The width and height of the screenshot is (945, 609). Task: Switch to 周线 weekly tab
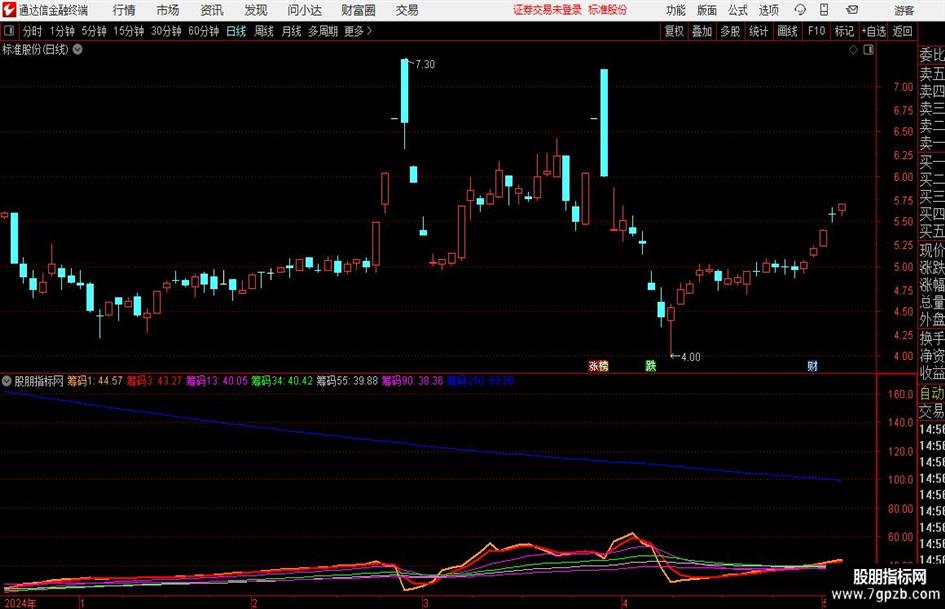point(264,31)
